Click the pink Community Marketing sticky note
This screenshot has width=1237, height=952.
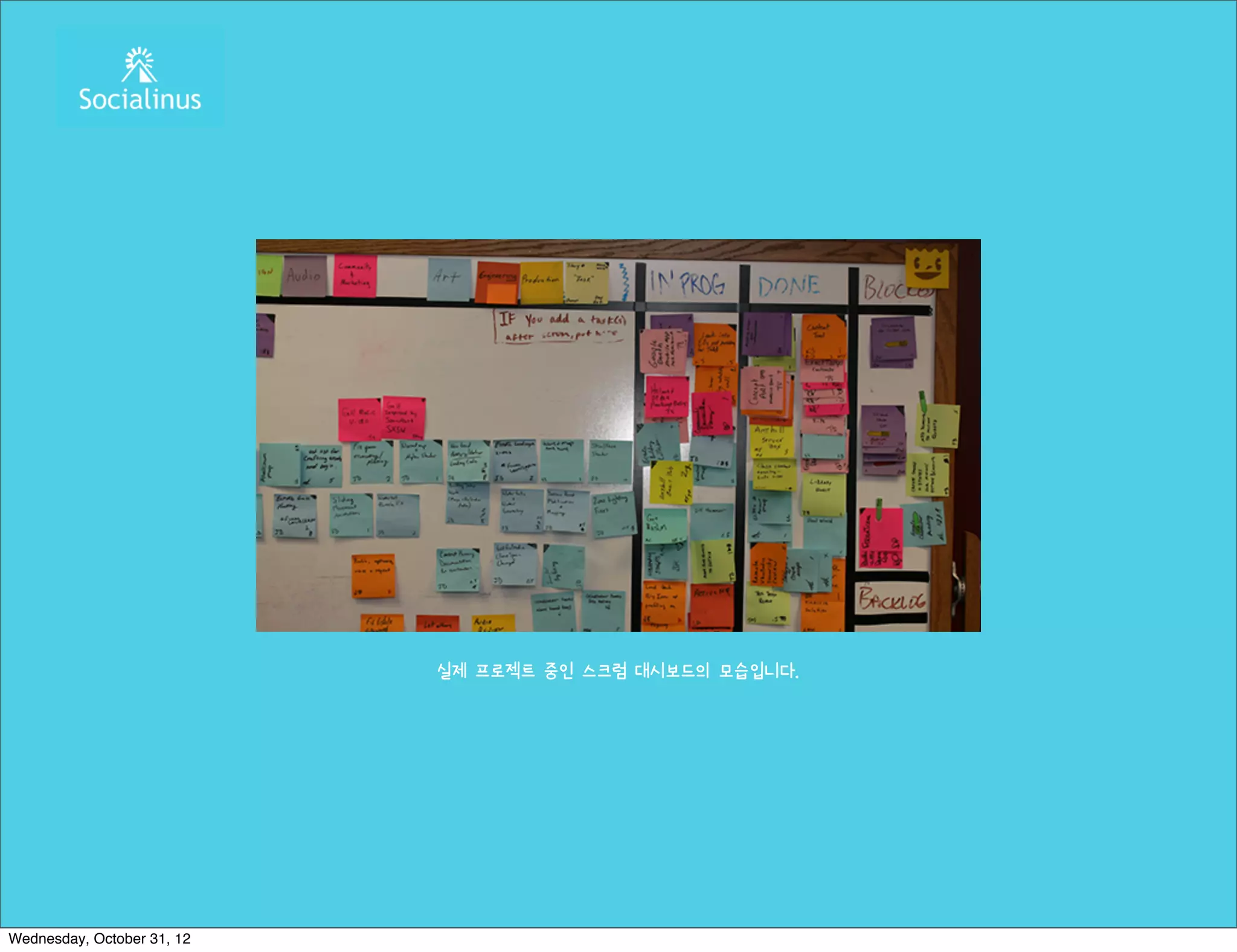[x=355, y=275]
